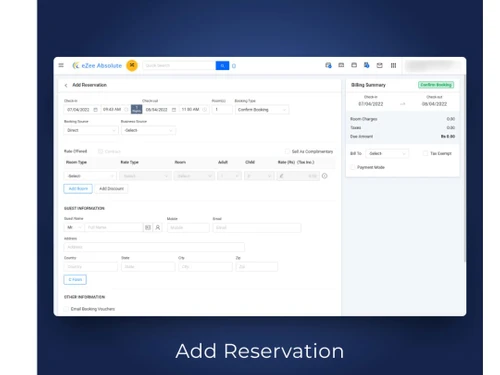Image resolution: width=500 pixels, height=375 pixels.
Task: Click the Add Discount button
Action: point(111,189)
